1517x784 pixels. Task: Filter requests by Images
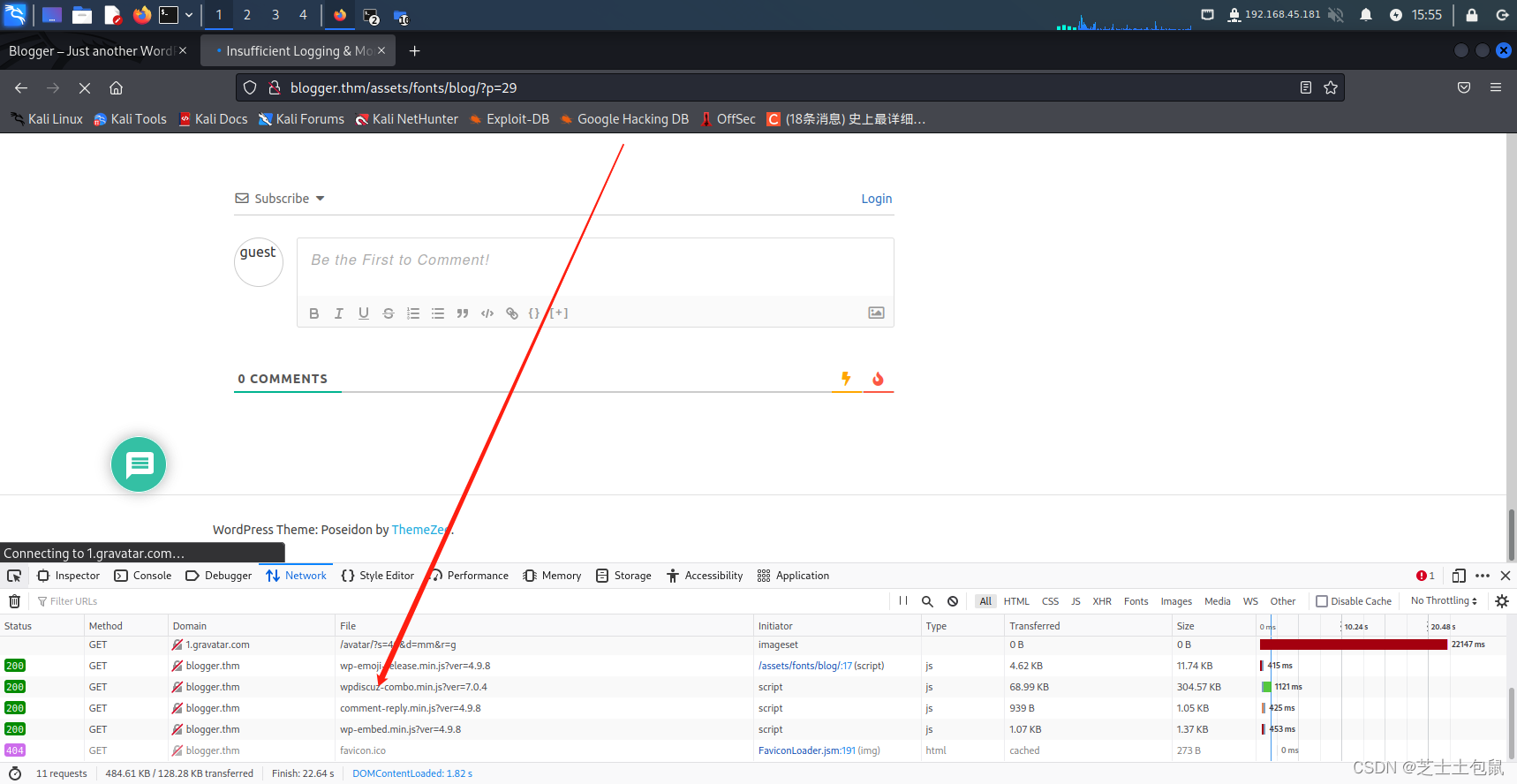1176,601
